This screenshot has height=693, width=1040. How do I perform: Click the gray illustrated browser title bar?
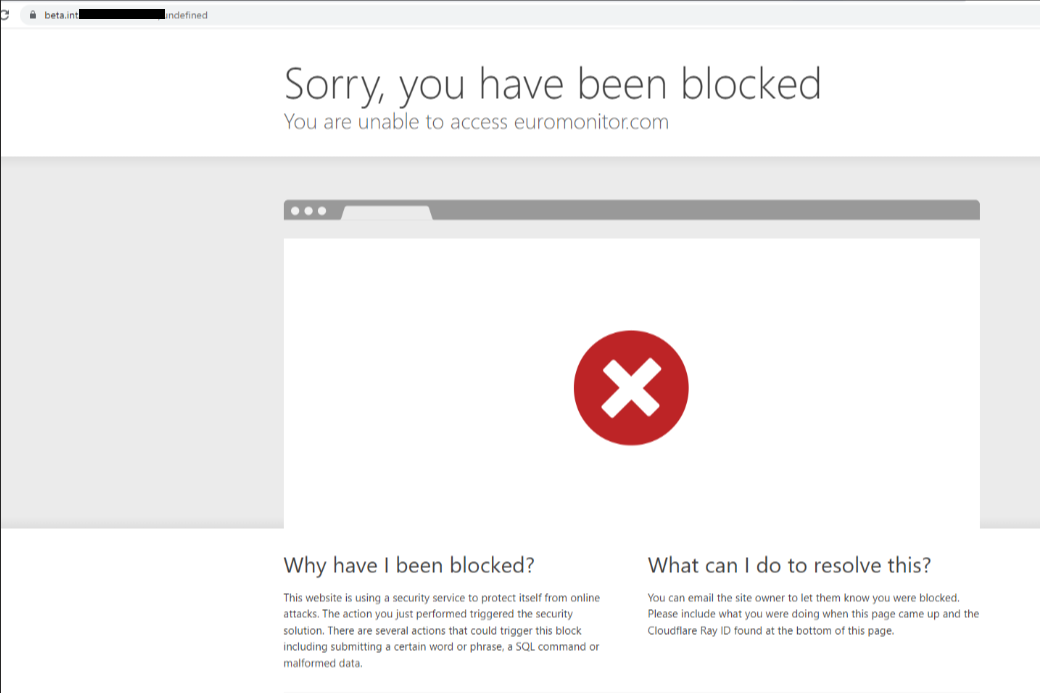click(700, 210)
